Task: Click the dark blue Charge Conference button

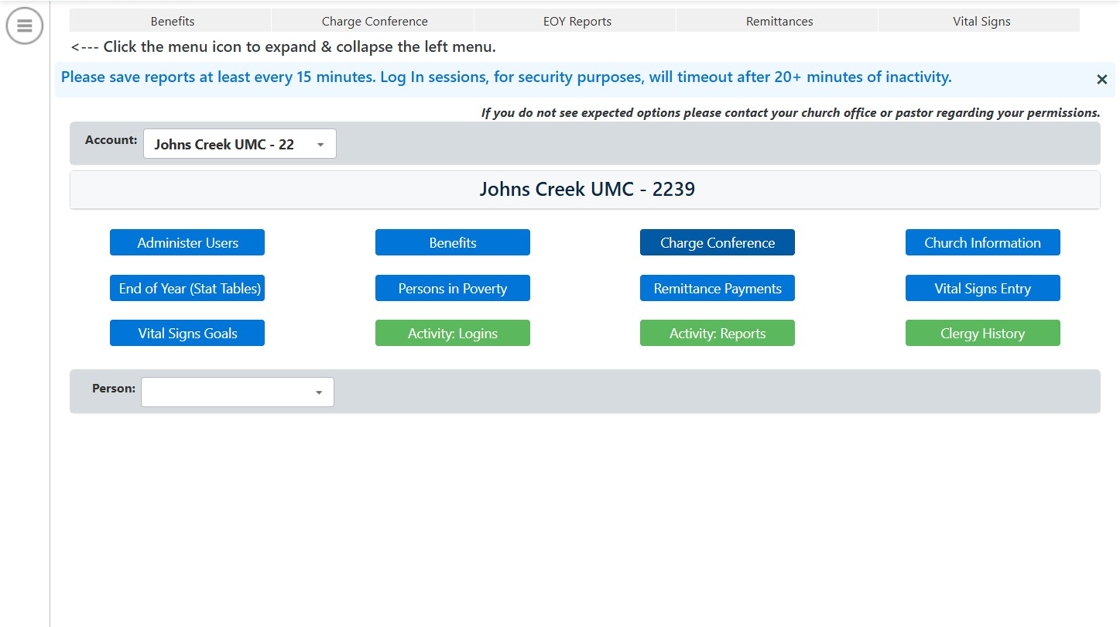Action: coord(717,243)
